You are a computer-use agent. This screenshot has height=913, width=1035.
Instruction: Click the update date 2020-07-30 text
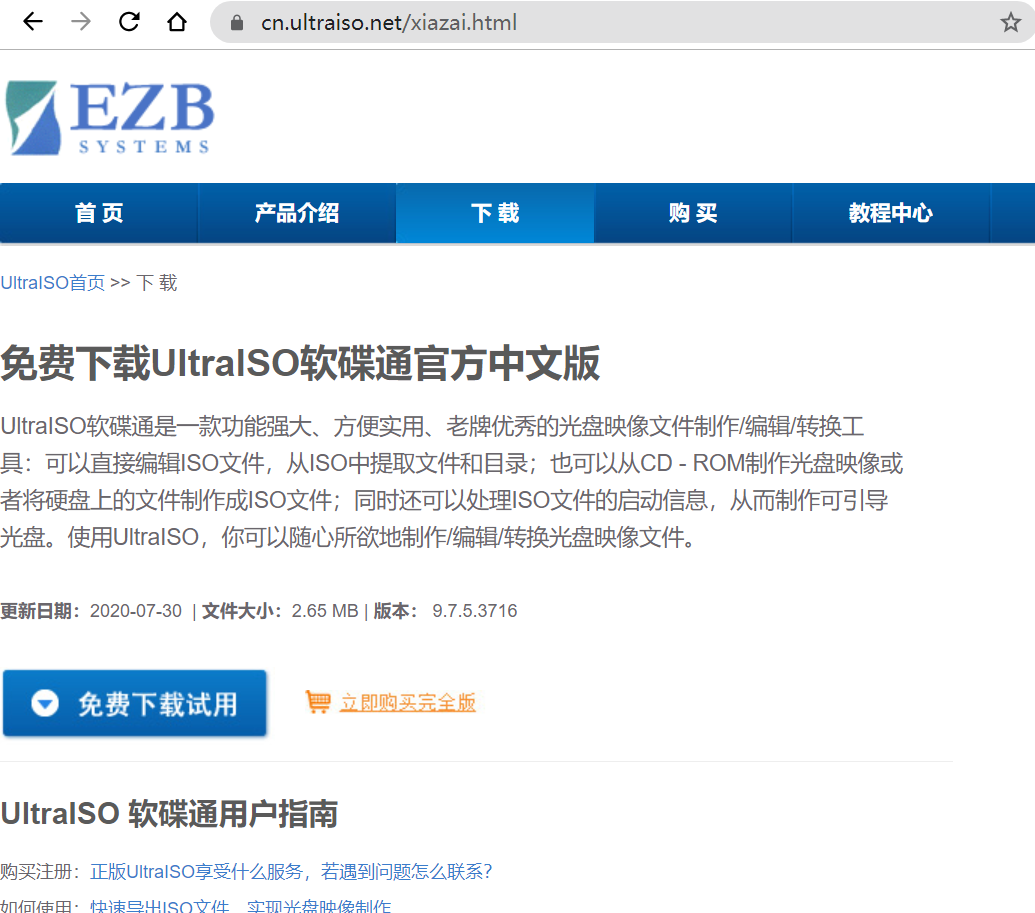pos(136,611)
